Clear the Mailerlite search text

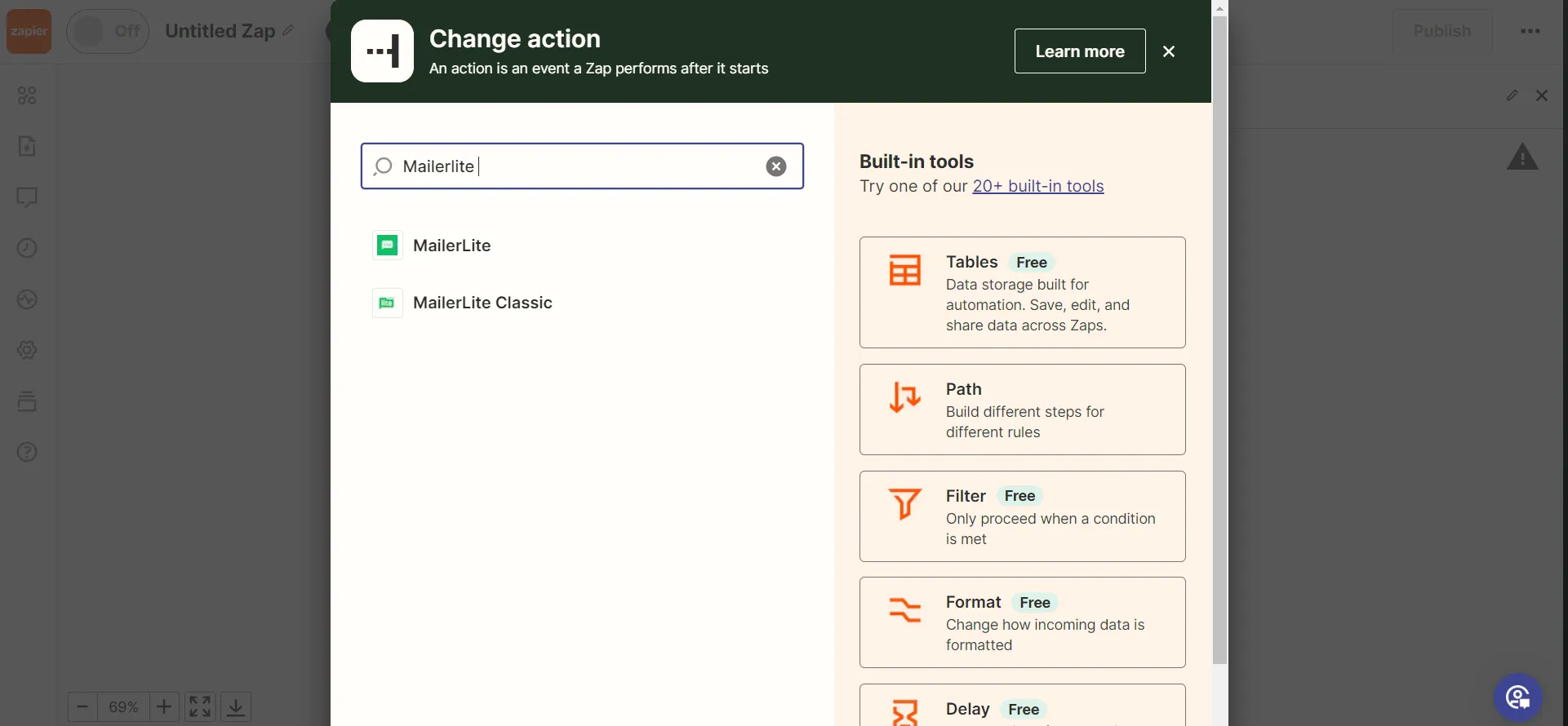coord(776,166)
